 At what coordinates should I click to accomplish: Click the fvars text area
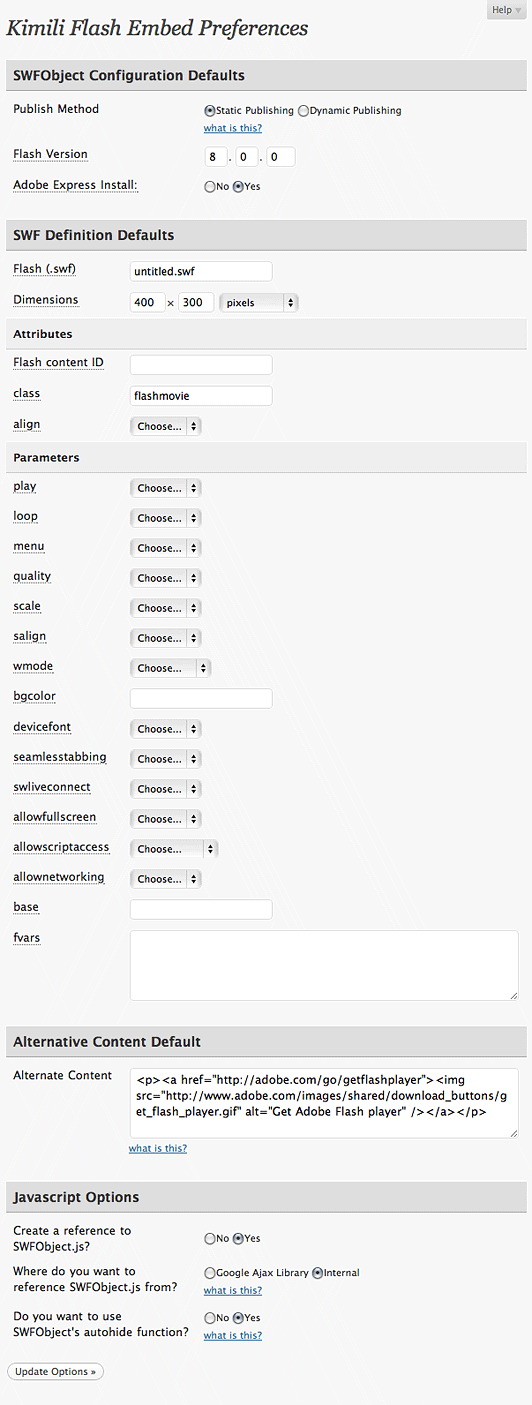click(324, 965)
